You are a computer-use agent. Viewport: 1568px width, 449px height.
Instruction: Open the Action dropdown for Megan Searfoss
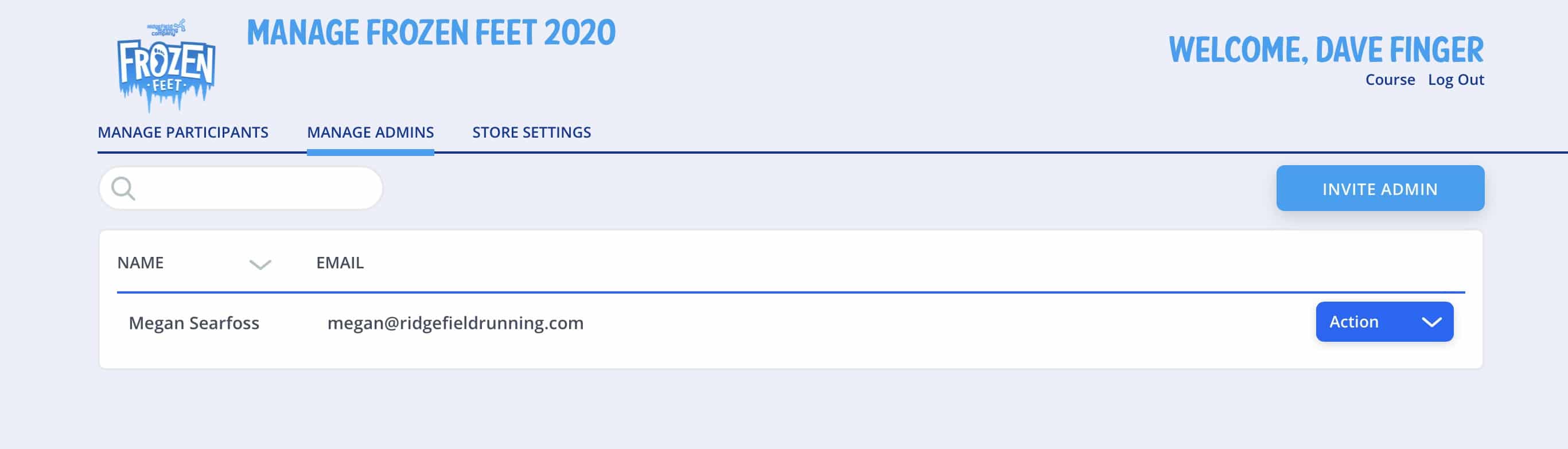[1384, 322]
